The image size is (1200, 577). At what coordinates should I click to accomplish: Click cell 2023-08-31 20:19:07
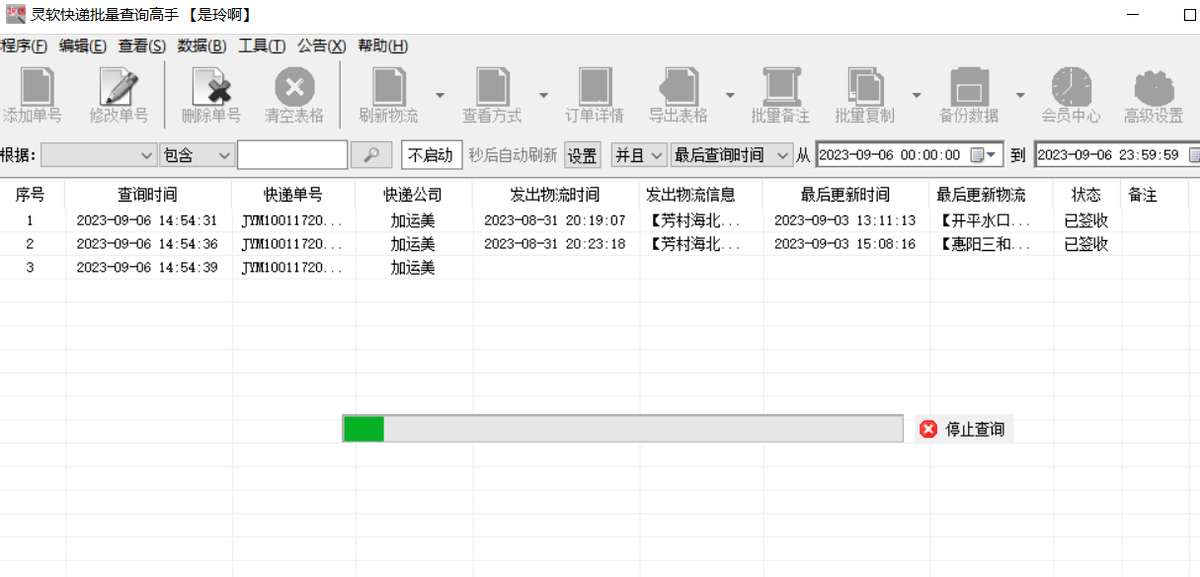(555, 221)
